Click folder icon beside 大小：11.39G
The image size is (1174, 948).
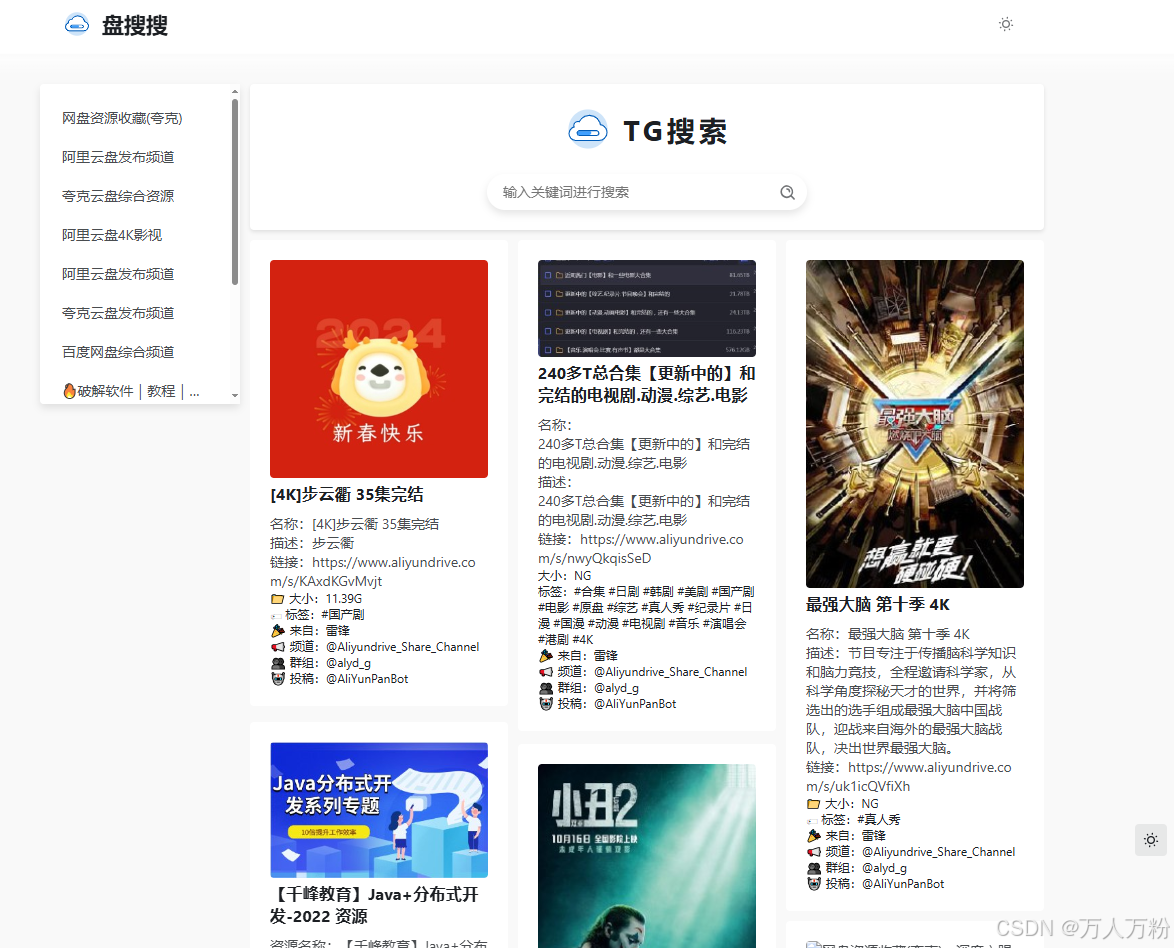click(277, 599)
